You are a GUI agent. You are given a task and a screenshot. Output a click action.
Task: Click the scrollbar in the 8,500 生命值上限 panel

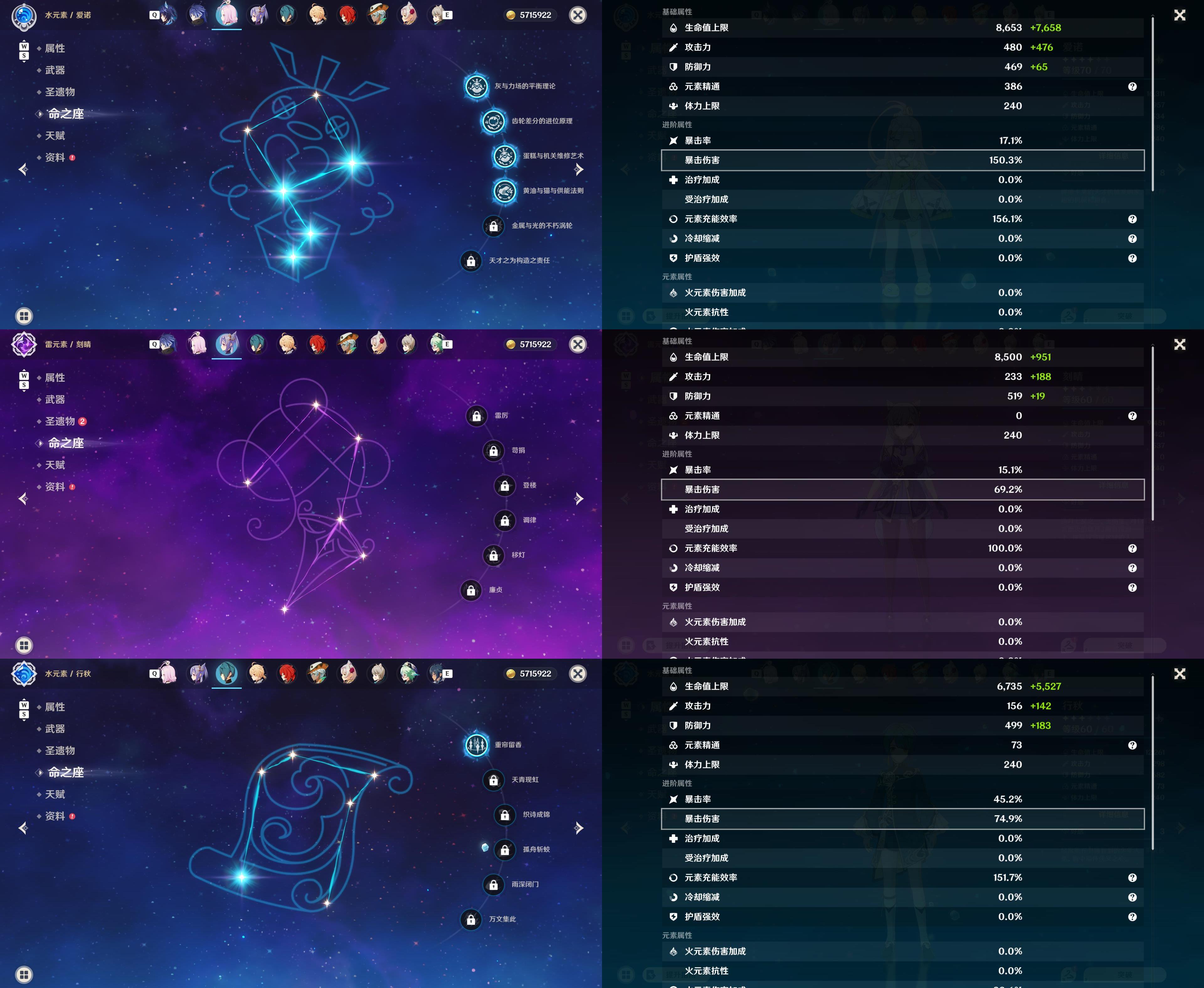point(1153,433)
